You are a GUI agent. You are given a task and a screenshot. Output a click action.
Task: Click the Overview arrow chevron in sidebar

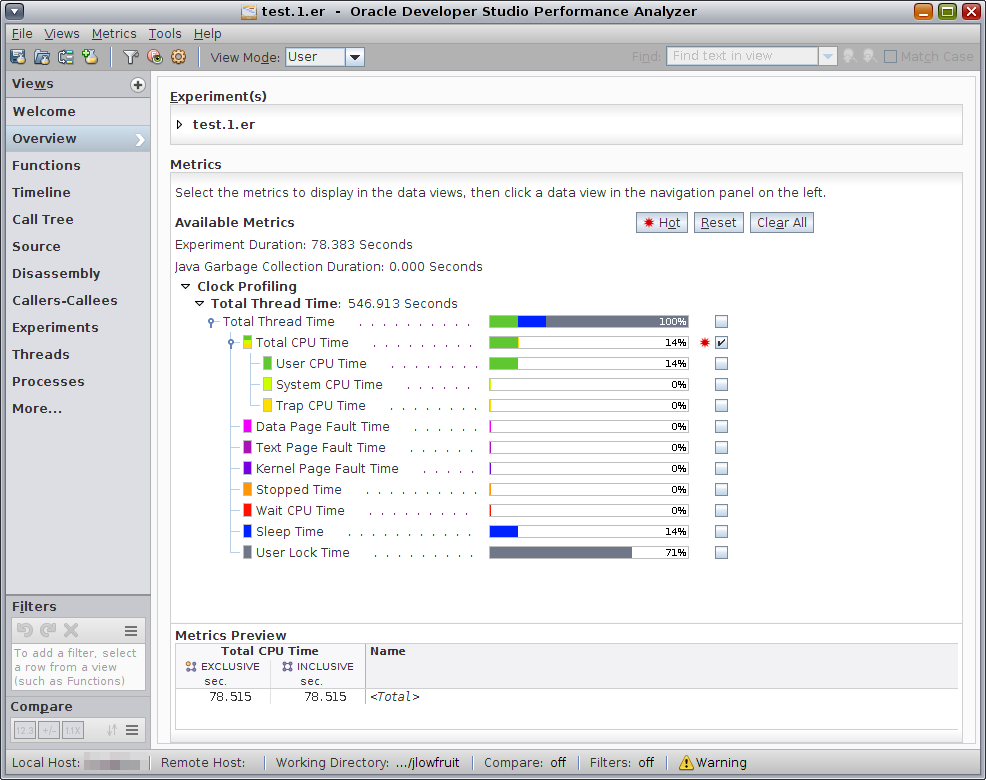point(140,139)
